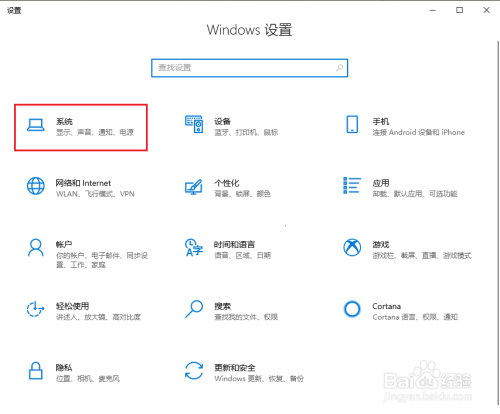
Task: Click the Cortana circle icon
Action: click(352, 309)
